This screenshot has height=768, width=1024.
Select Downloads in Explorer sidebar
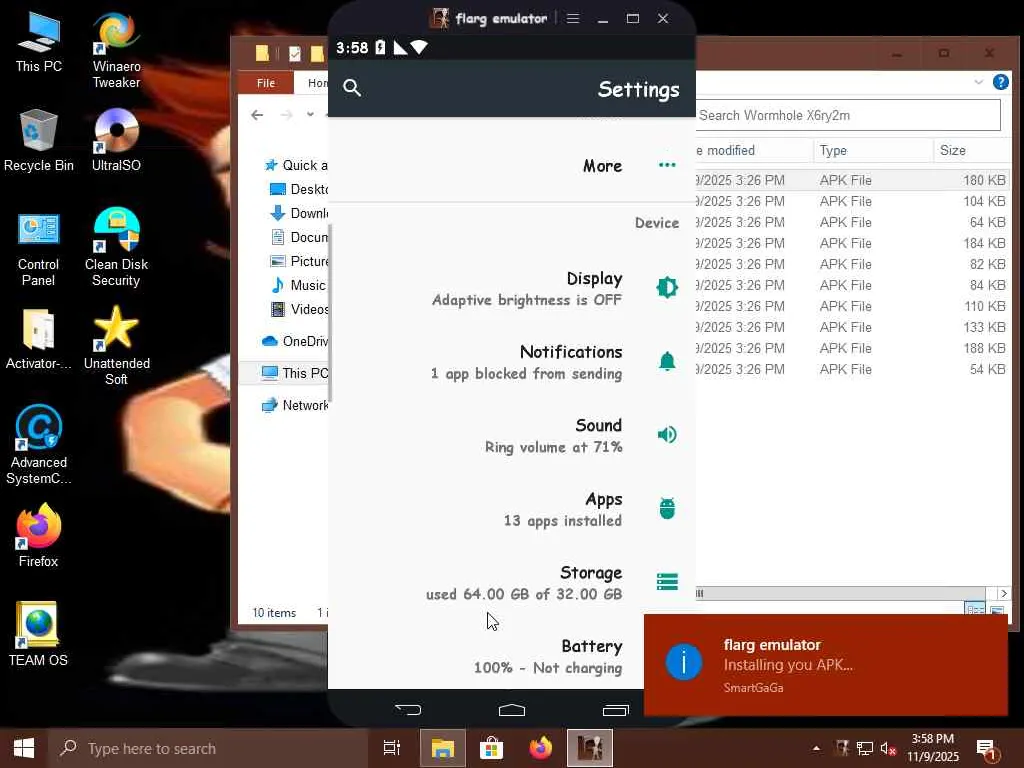point(299,214)
